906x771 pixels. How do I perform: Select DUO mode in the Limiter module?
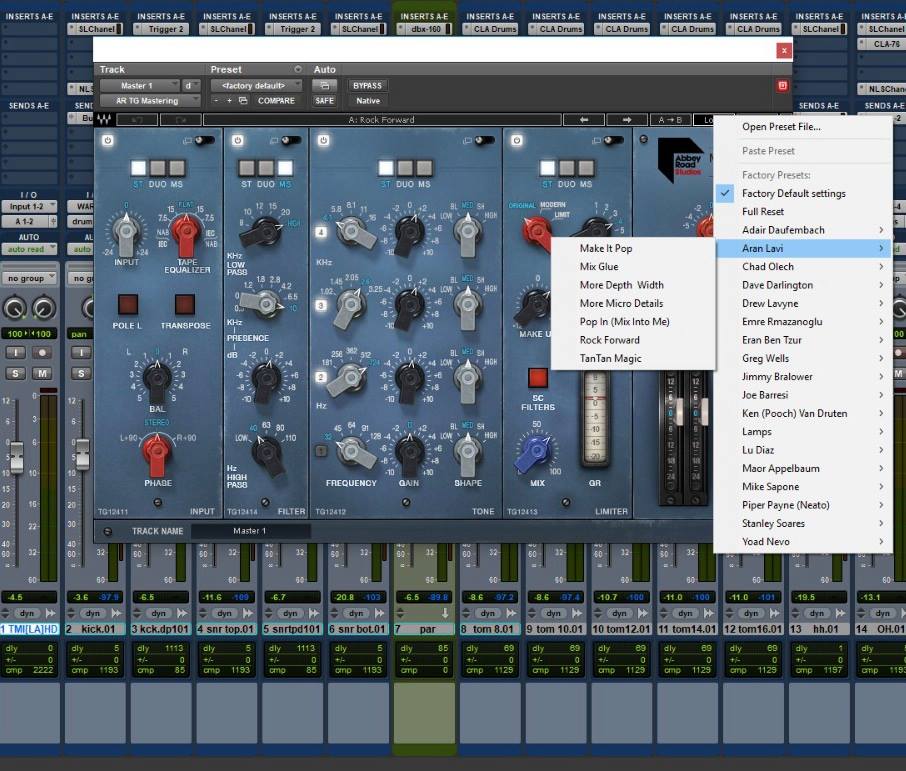567,168
